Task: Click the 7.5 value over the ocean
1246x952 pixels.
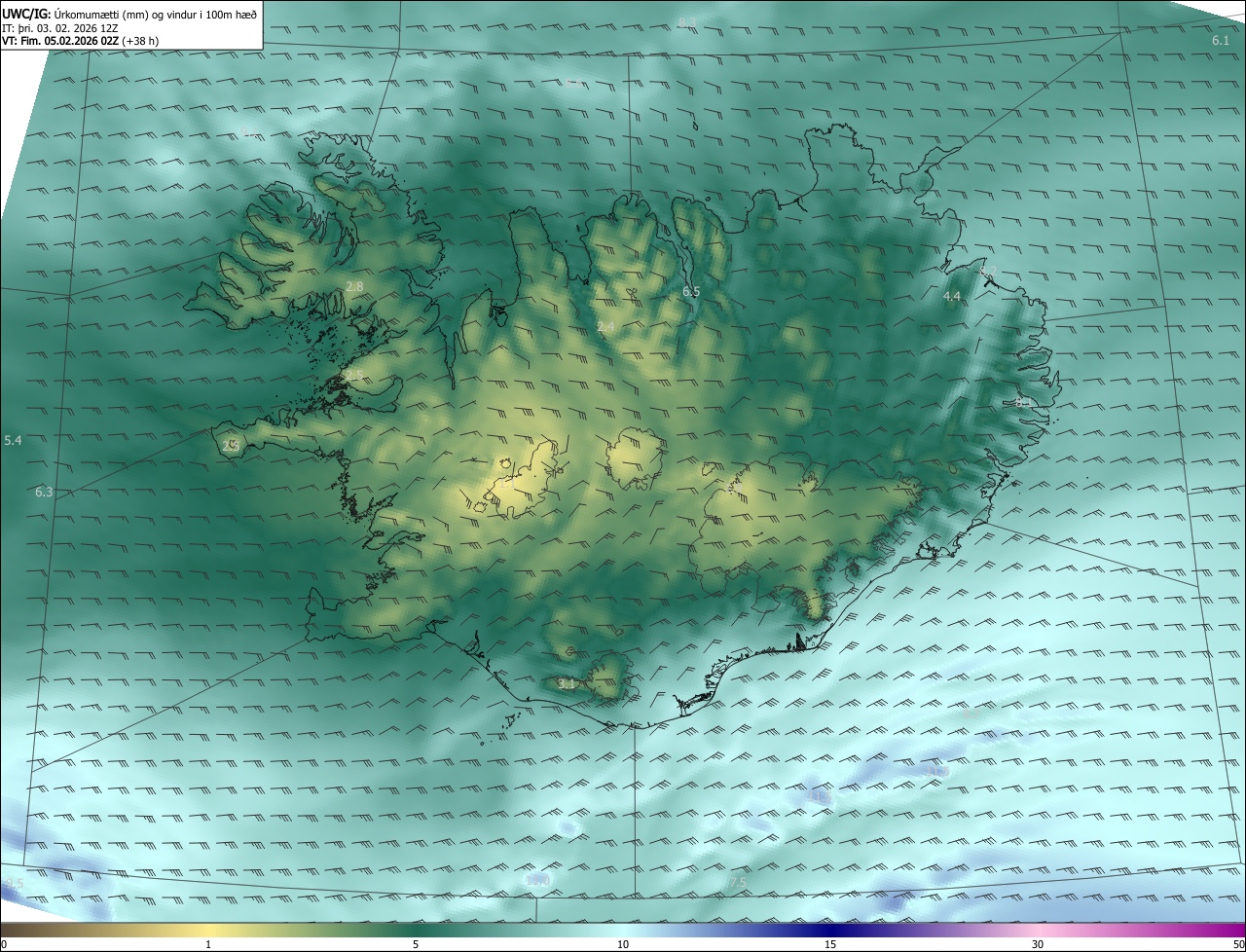Action: (x=737, y=882)
